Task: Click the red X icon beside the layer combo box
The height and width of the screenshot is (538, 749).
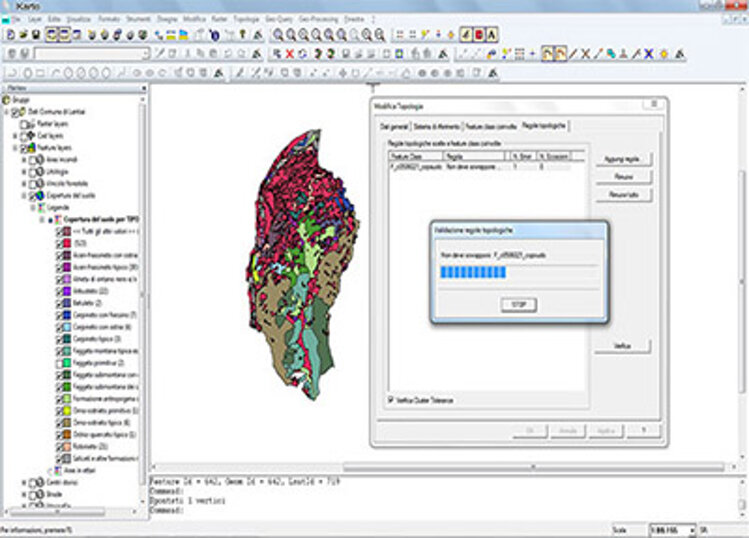Action: tap(289, 53)
